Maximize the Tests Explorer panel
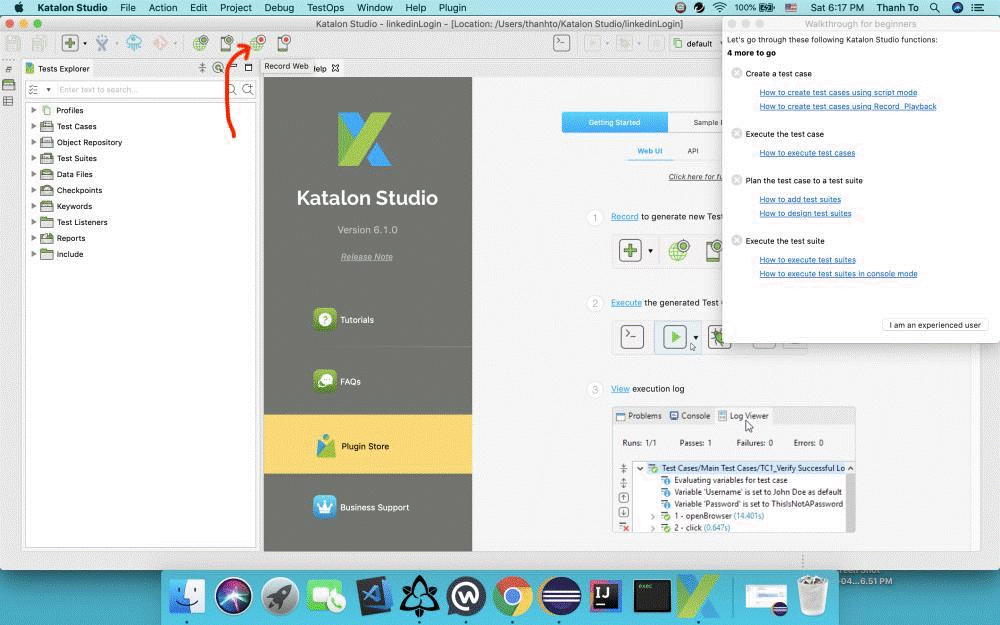Image resolution: width=1000 pixels, height=625 pixels. click(249, 68)
